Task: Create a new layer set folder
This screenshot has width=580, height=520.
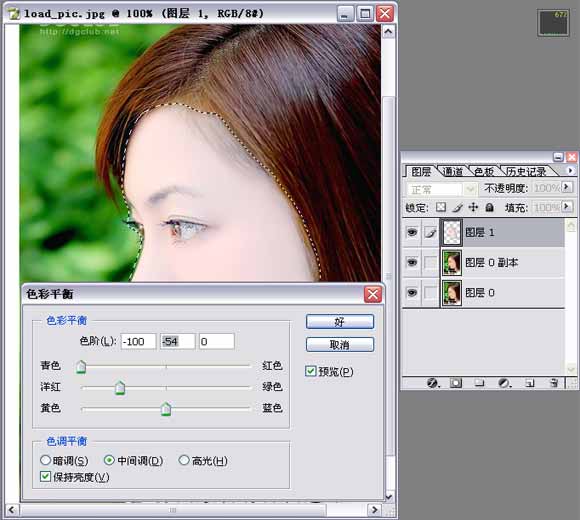Action: tap(479, 383)
